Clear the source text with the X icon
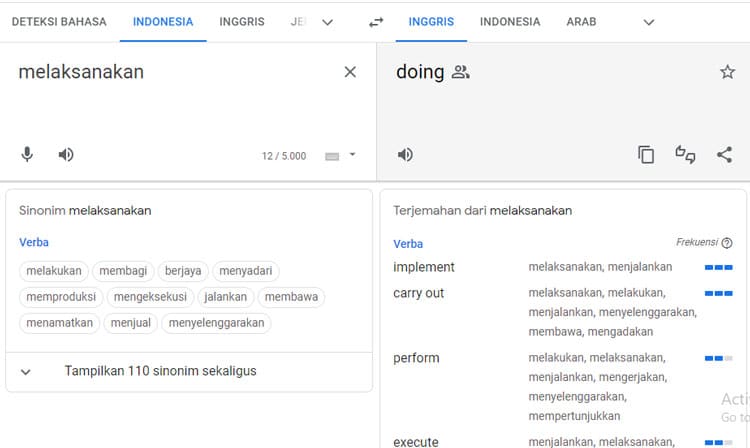 [x=350, y=72]
